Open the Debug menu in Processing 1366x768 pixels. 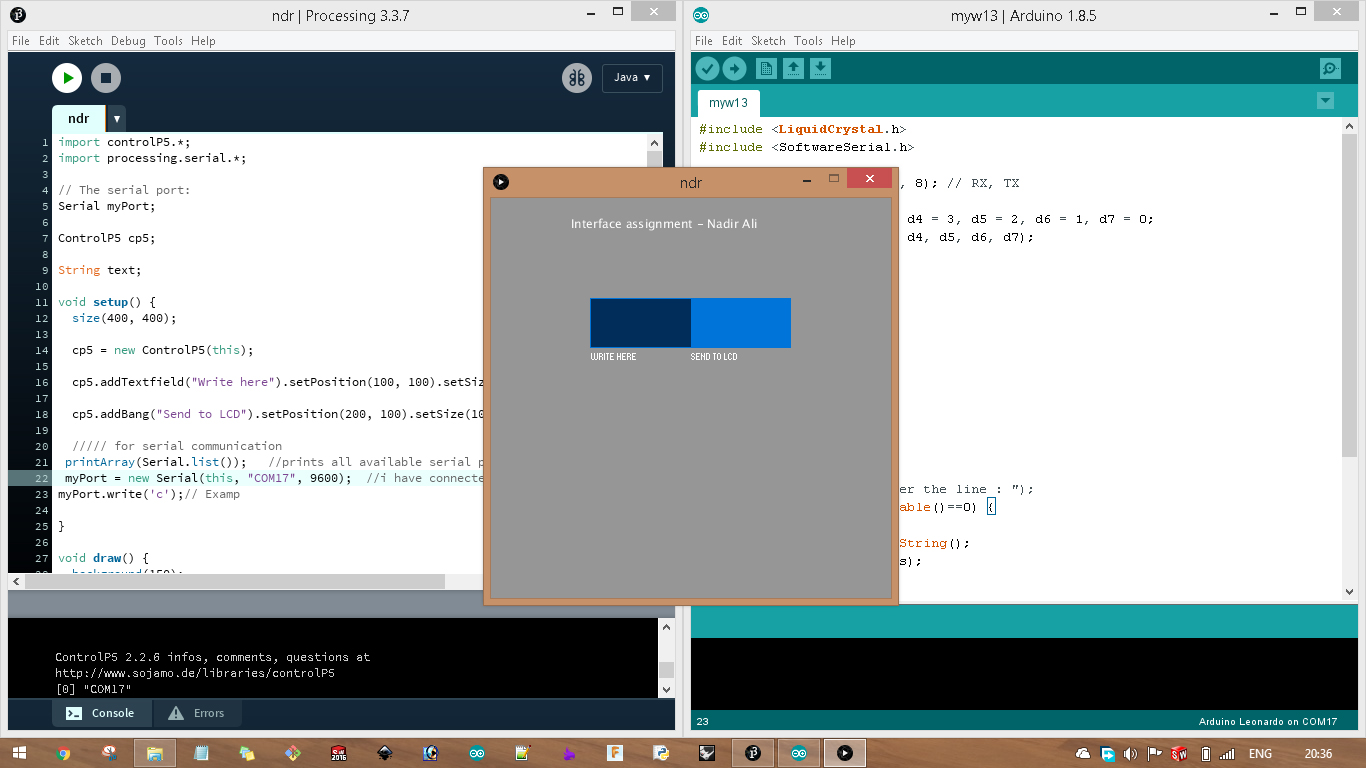point(128,41)
